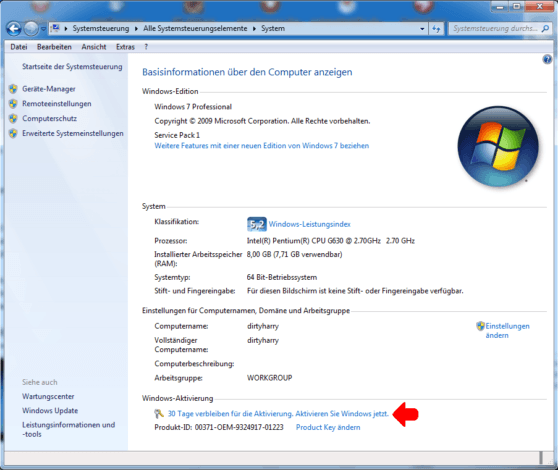Click the Windows logo orb image
The width and height of the screenshot is (558, 470).
[498, 147]
